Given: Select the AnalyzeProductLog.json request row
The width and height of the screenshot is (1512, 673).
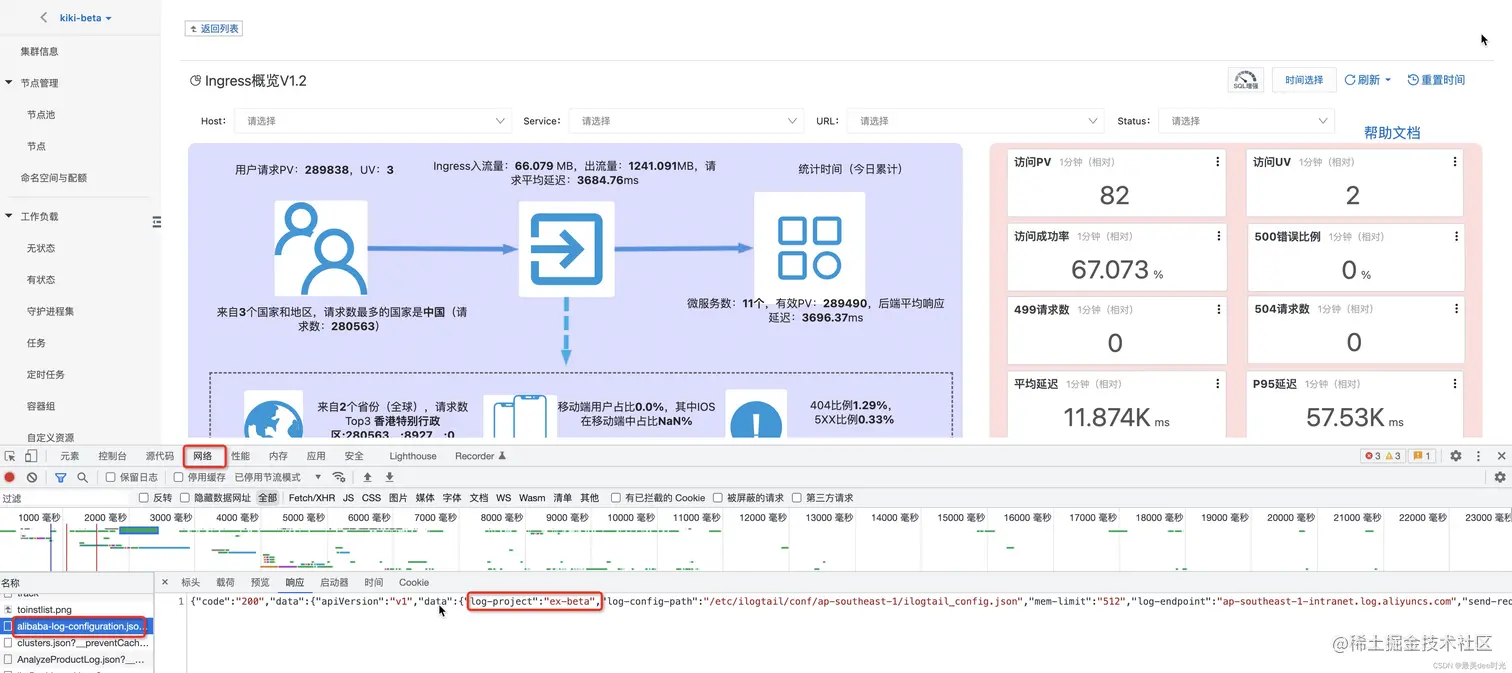Looking at the screenshot, I should (76, 660).
